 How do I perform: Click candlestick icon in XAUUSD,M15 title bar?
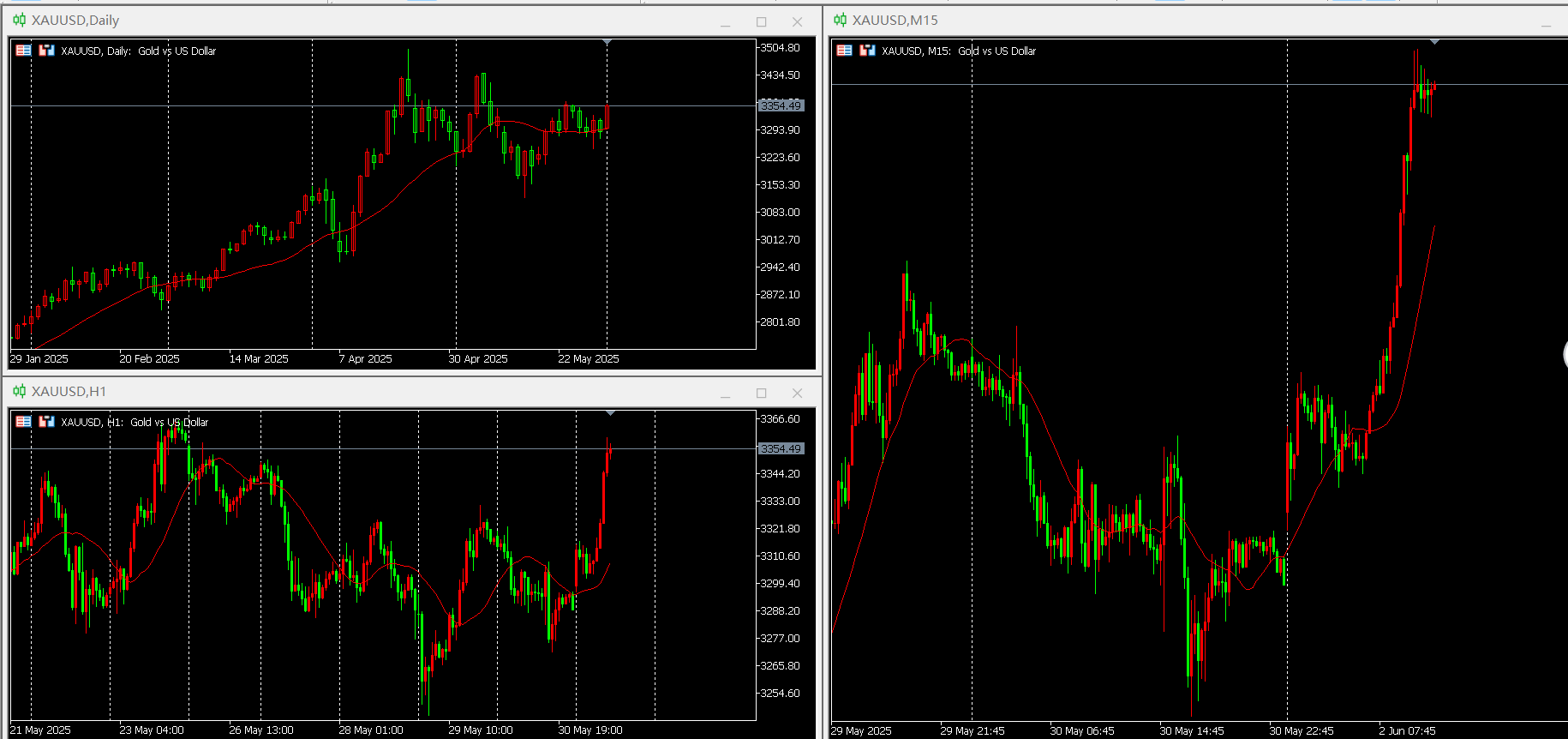click(x=841, y=20)
